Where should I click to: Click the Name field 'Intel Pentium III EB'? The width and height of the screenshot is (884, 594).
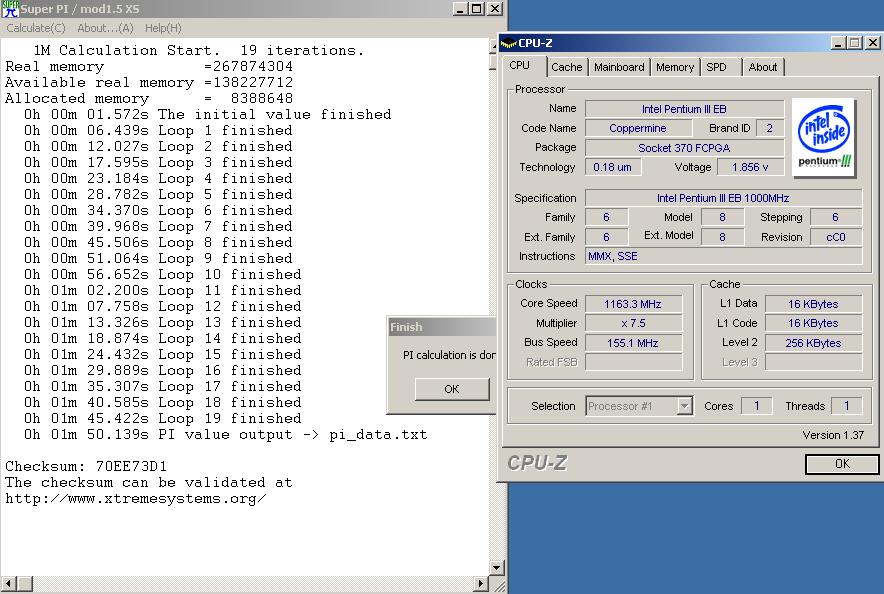(684, 109)
